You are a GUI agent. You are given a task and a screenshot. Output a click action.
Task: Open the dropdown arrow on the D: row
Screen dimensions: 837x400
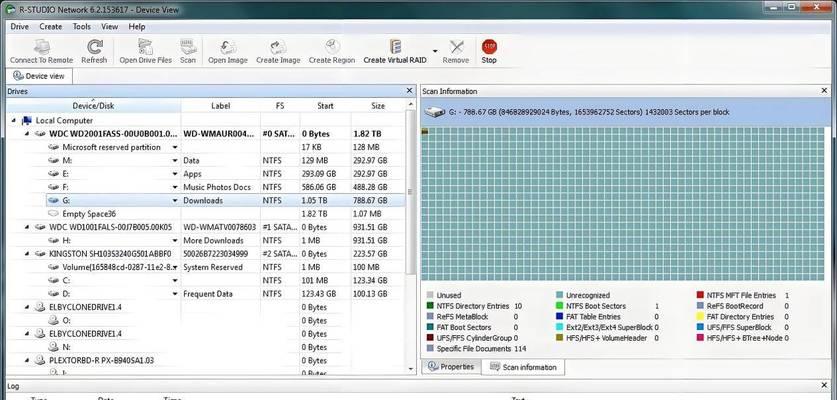[175, 294]
